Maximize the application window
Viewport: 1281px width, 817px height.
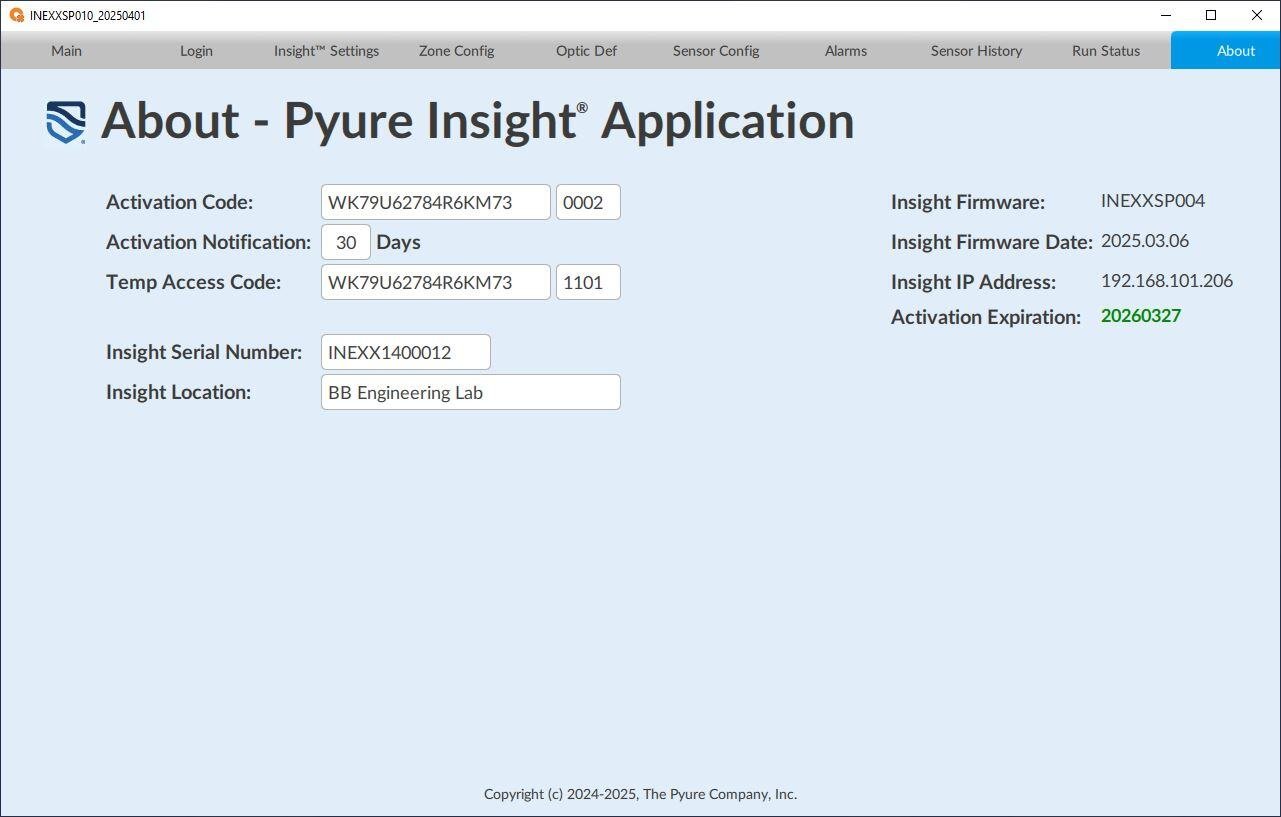click(x=1211, y=16)
